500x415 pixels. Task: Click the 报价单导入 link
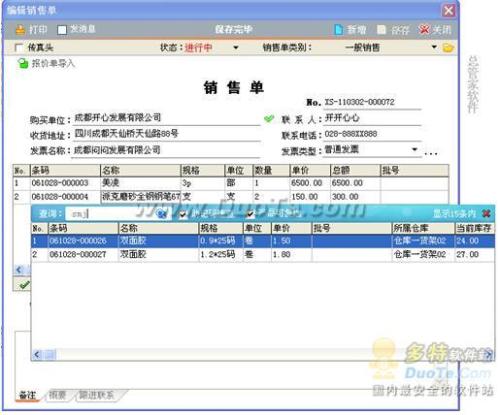tap(53, 63)
